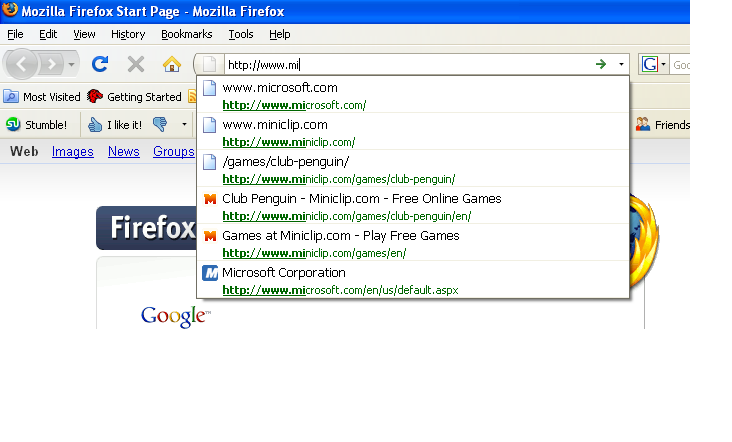This screenshot has height=442, width=732.
Task: Select Games at Miniclip.com suggestion
Action: pyautogui.click(x=413, y=244)
